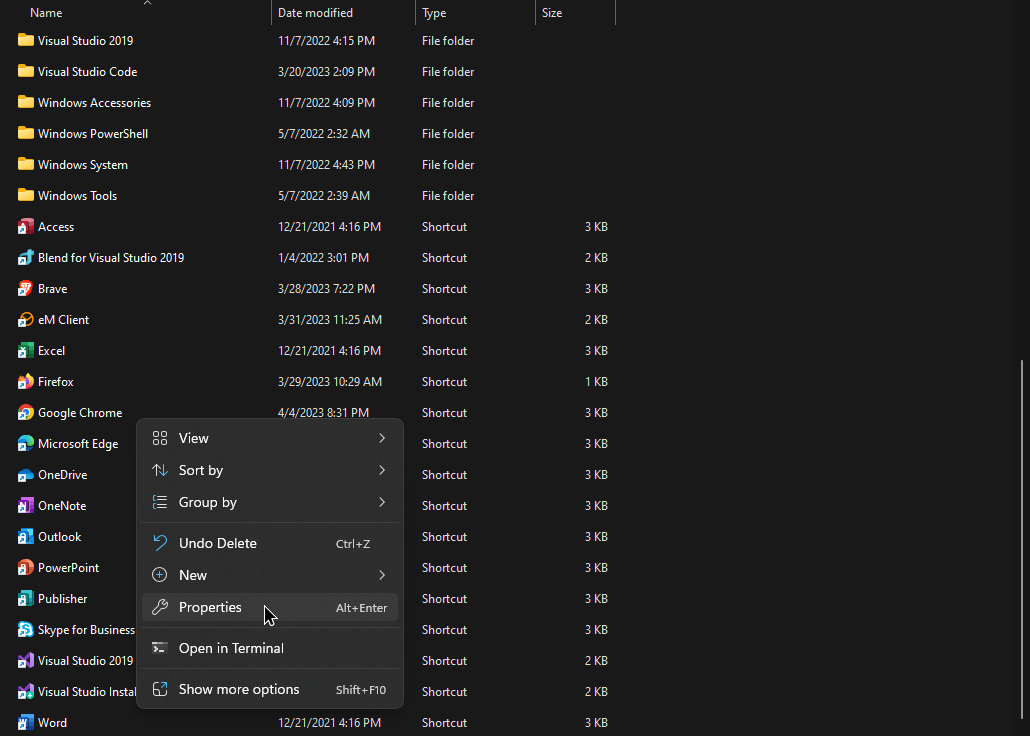Viewport: 1030px width, 736px height.
Task: Click the date '3/31/2023 11:25 AM'
Action: pos(330,319)
